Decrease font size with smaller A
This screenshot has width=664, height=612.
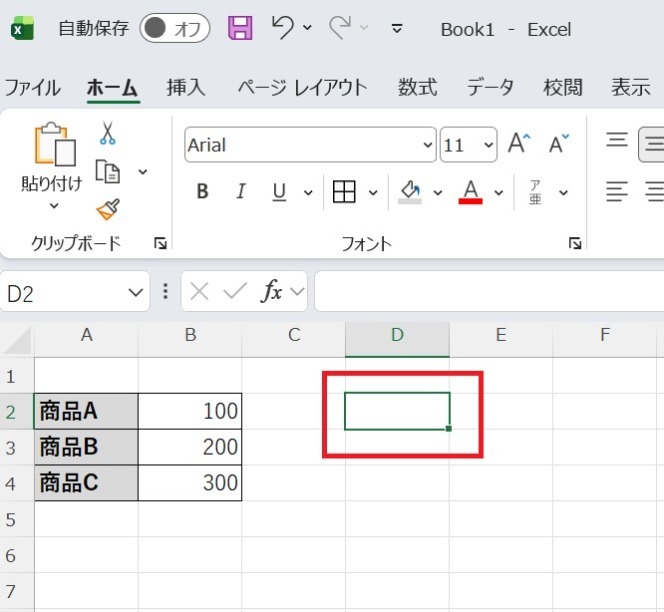[559, 143]
